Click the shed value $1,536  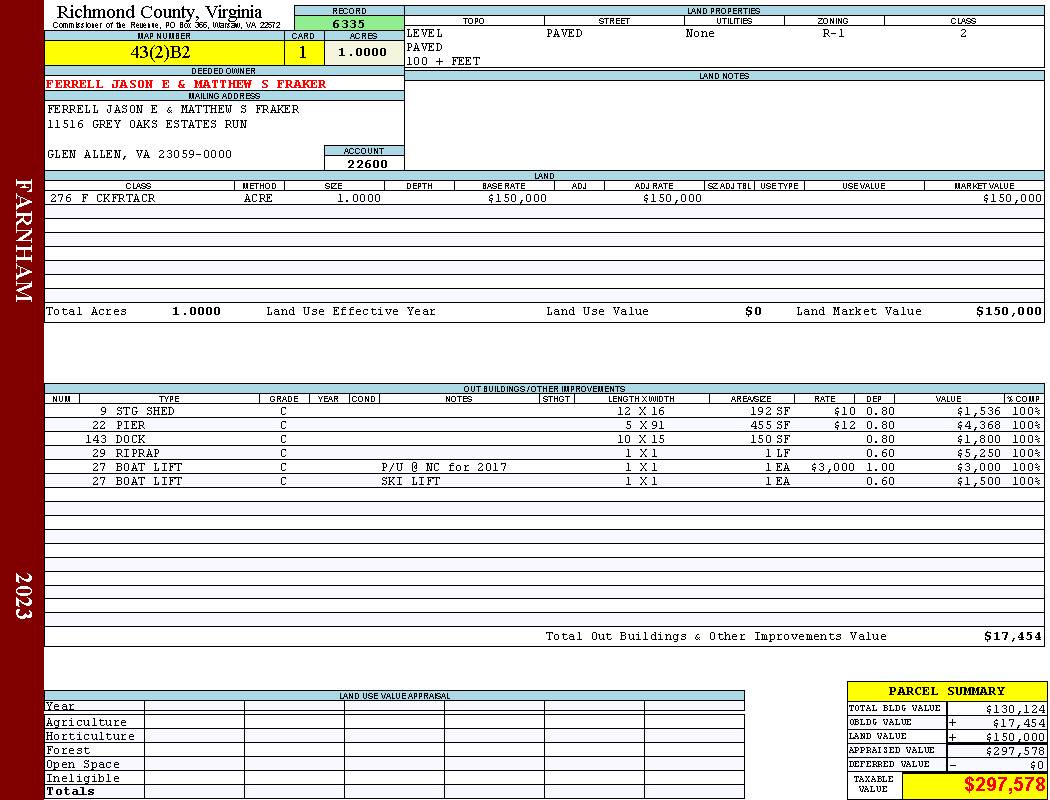[978, 411]
